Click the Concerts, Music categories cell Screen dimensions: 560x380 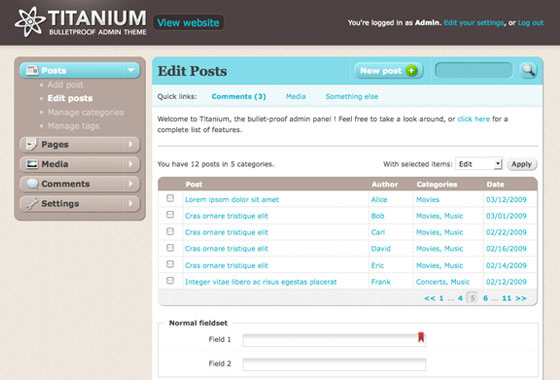[443, 282]
